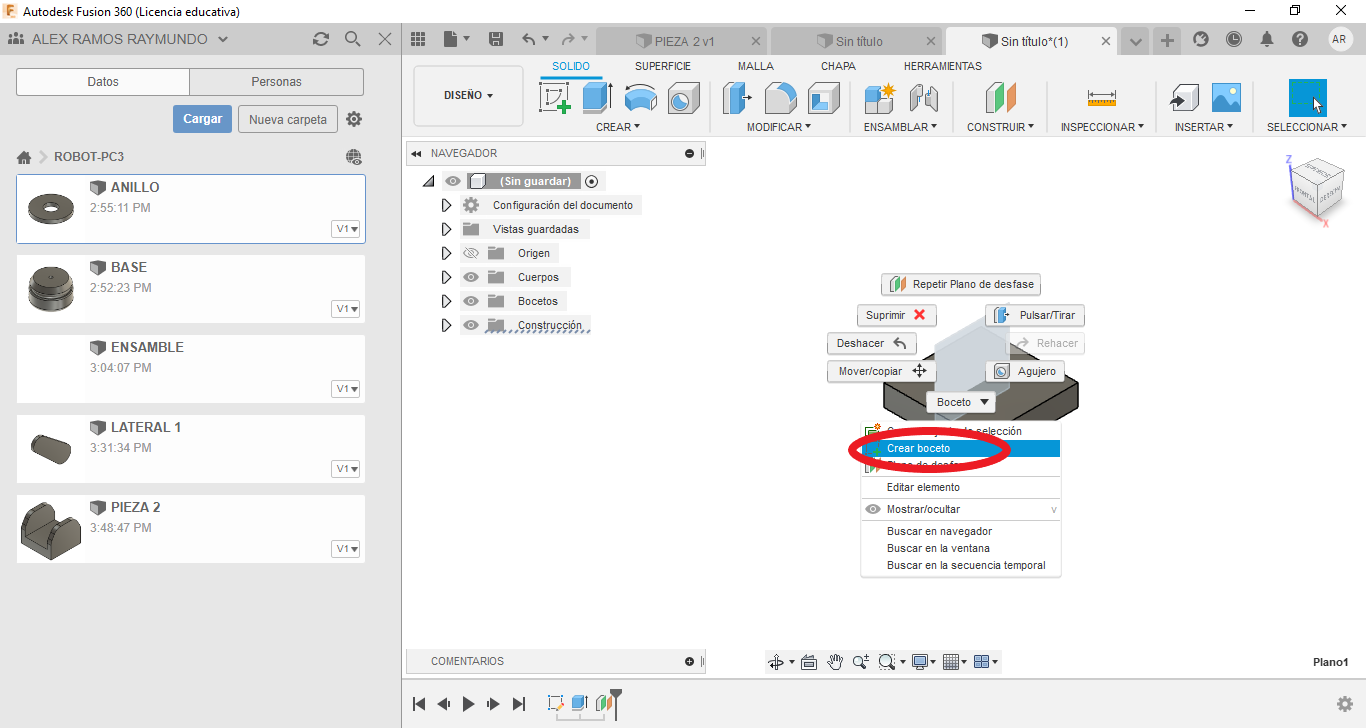Image resolution: width=1366 pixels, height=728 pixels.
Task: Click Suprimir in the marking menu
Action: point(897,315)
